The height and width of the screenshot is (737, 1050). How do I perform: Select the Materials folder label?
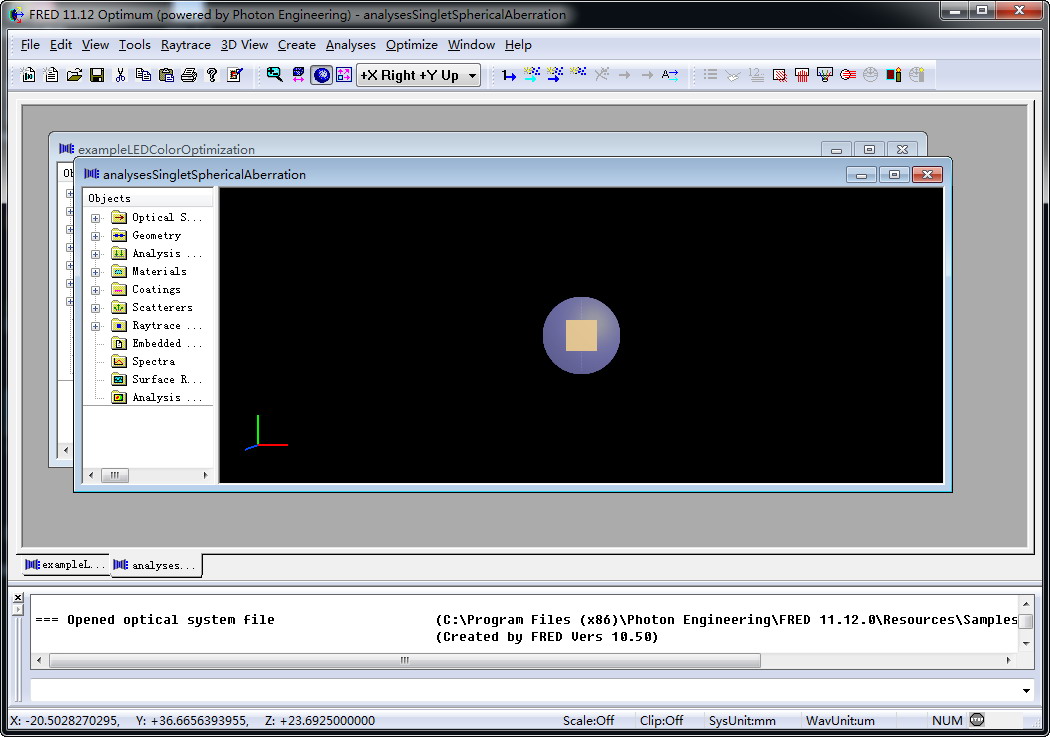(159, 272)
